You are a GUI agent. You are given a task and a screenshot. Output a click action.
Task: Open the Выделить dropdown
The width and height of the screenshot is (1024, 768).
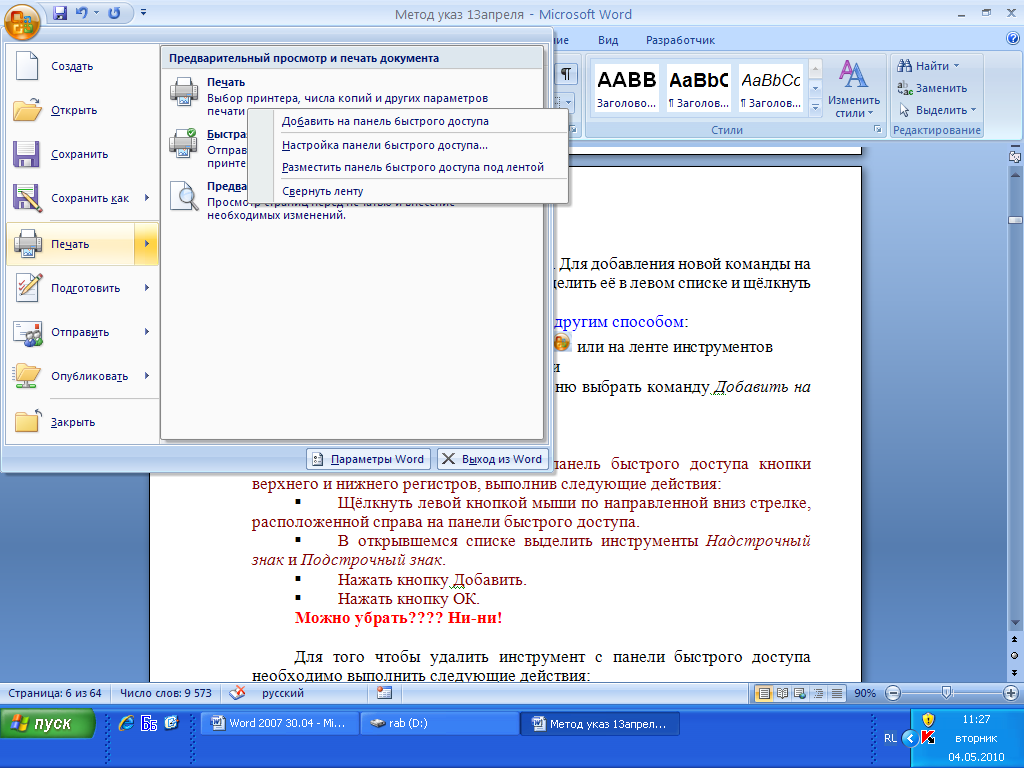point(937,110)
